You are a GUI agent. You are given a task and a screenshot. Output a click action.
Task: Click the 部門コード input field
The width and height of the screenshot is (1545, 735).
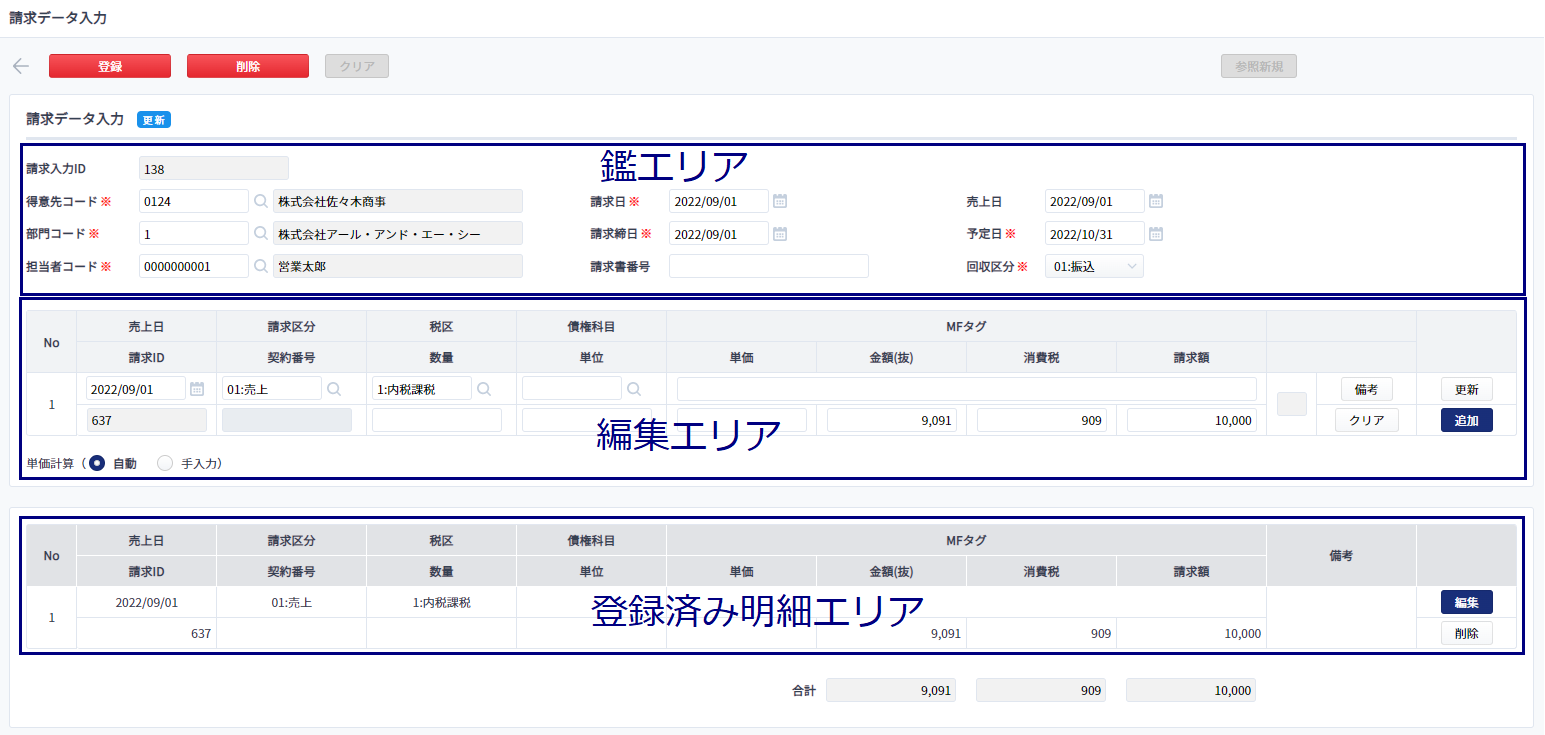[x=194, y=234]
